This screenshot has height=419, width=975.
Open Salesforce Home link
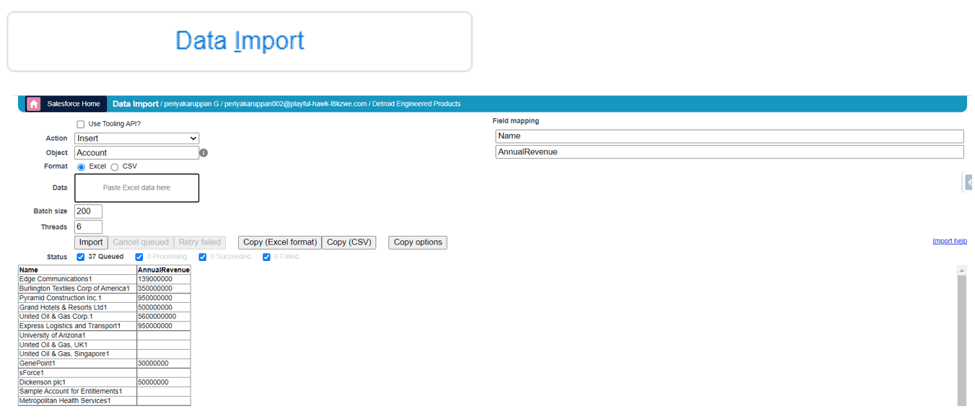[73, 104]
